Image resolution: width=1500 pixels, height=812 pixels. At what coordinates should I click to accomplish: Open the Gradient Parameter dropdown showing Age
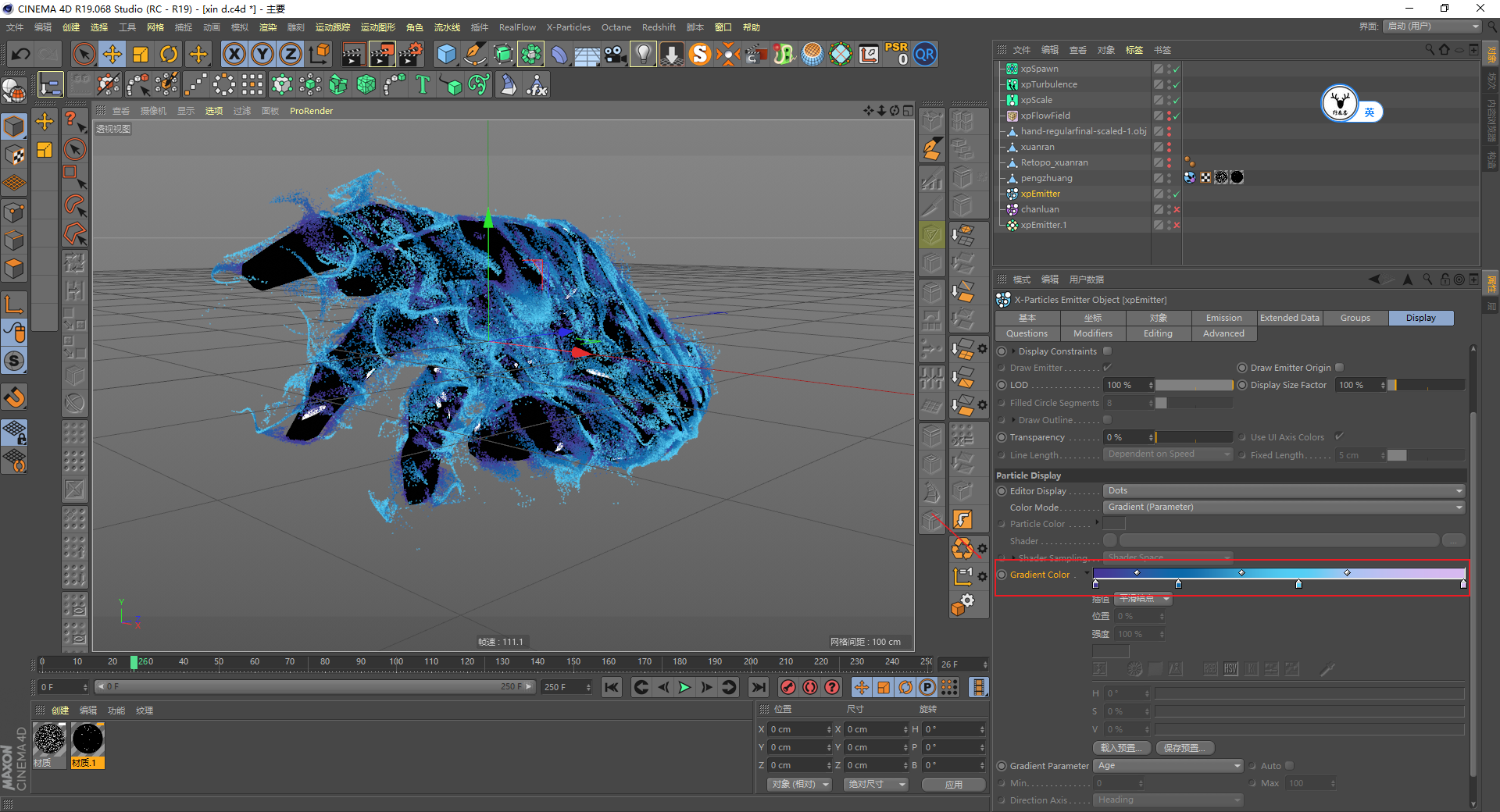coord(1168,766)
